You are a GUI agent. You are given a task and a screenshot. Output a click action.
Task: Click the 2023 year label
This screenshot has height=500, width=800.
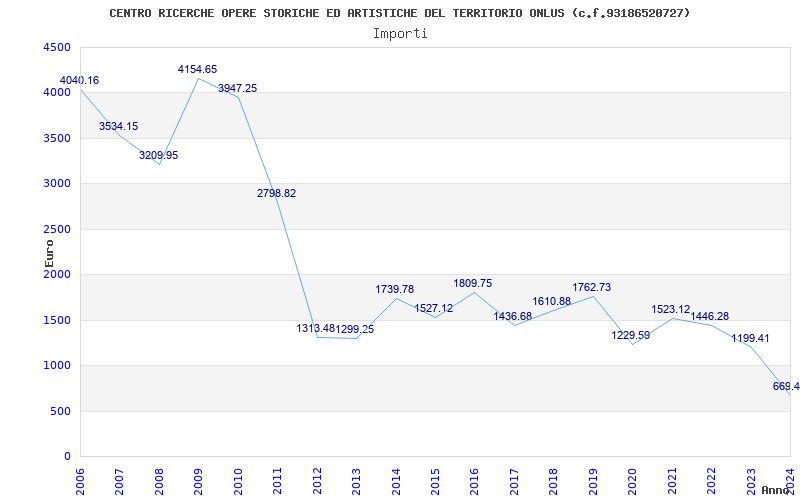pyautogui.click(x=751, y=481)
